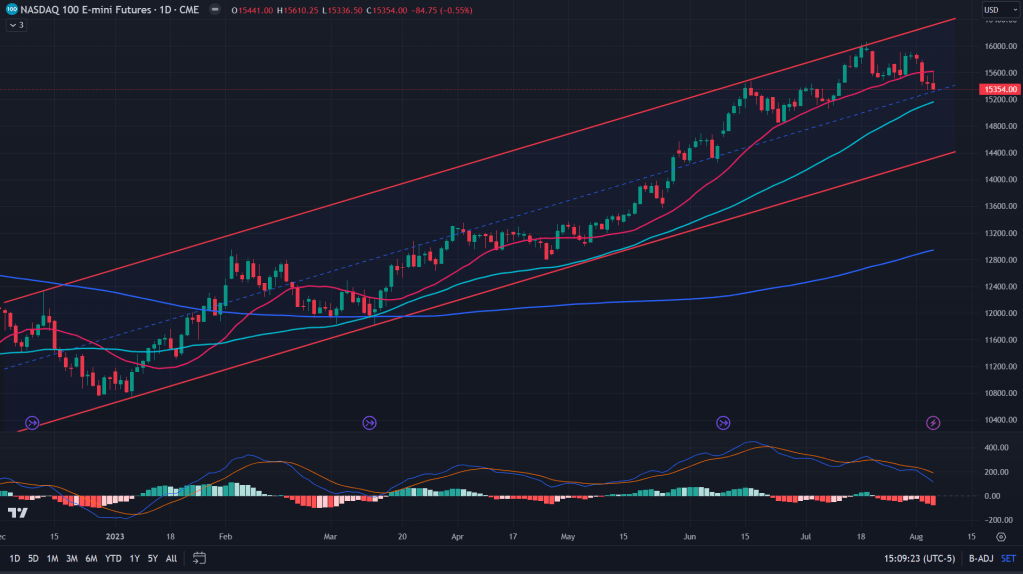This screenshot has width=1023, height=574.
Task: Select the 1M time range
Action: [52, 558]
